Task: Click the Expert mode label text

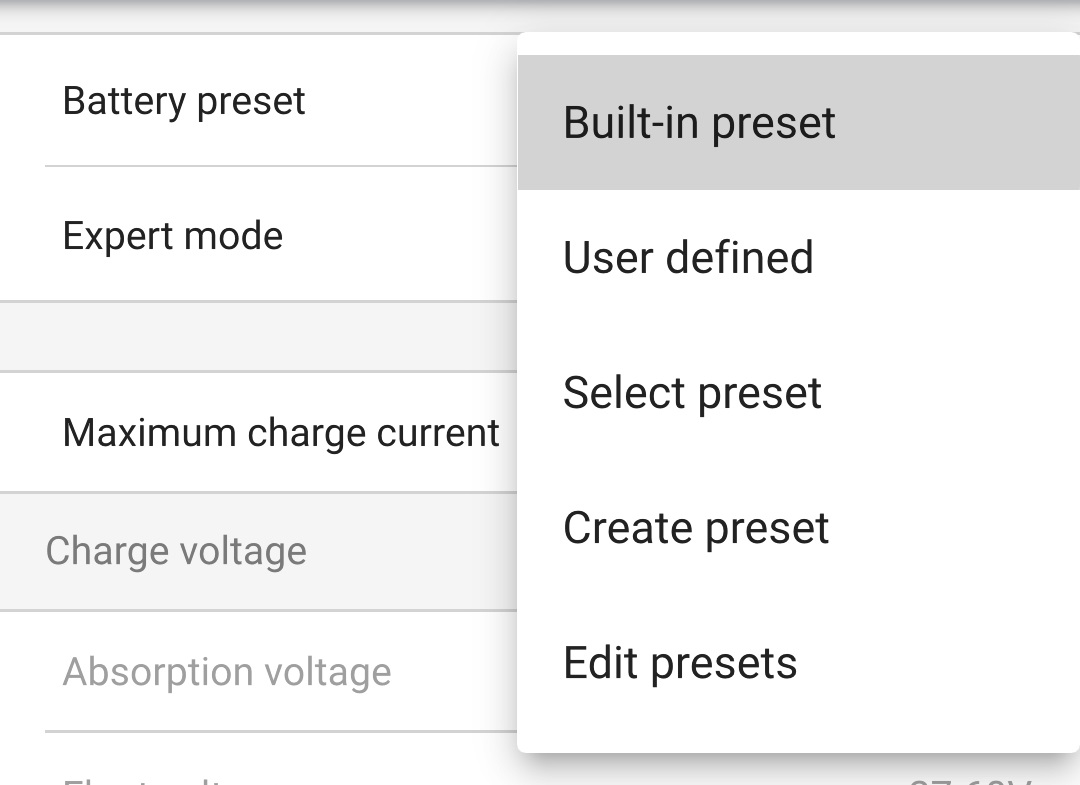Action: (x=172, y=236)
